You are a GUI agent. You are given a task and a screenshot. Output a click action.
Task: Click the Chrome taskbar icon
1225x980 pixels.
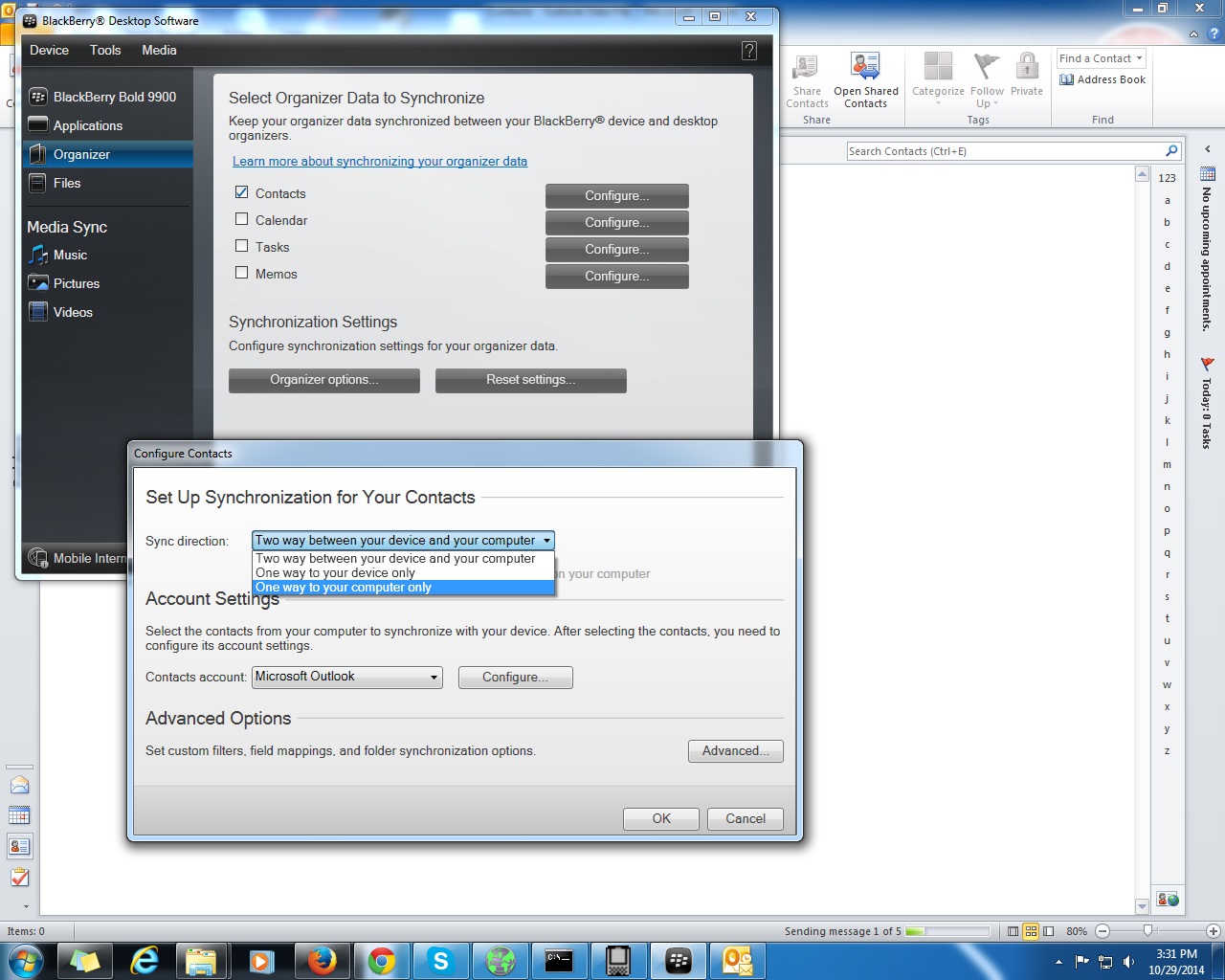(381, 960)
